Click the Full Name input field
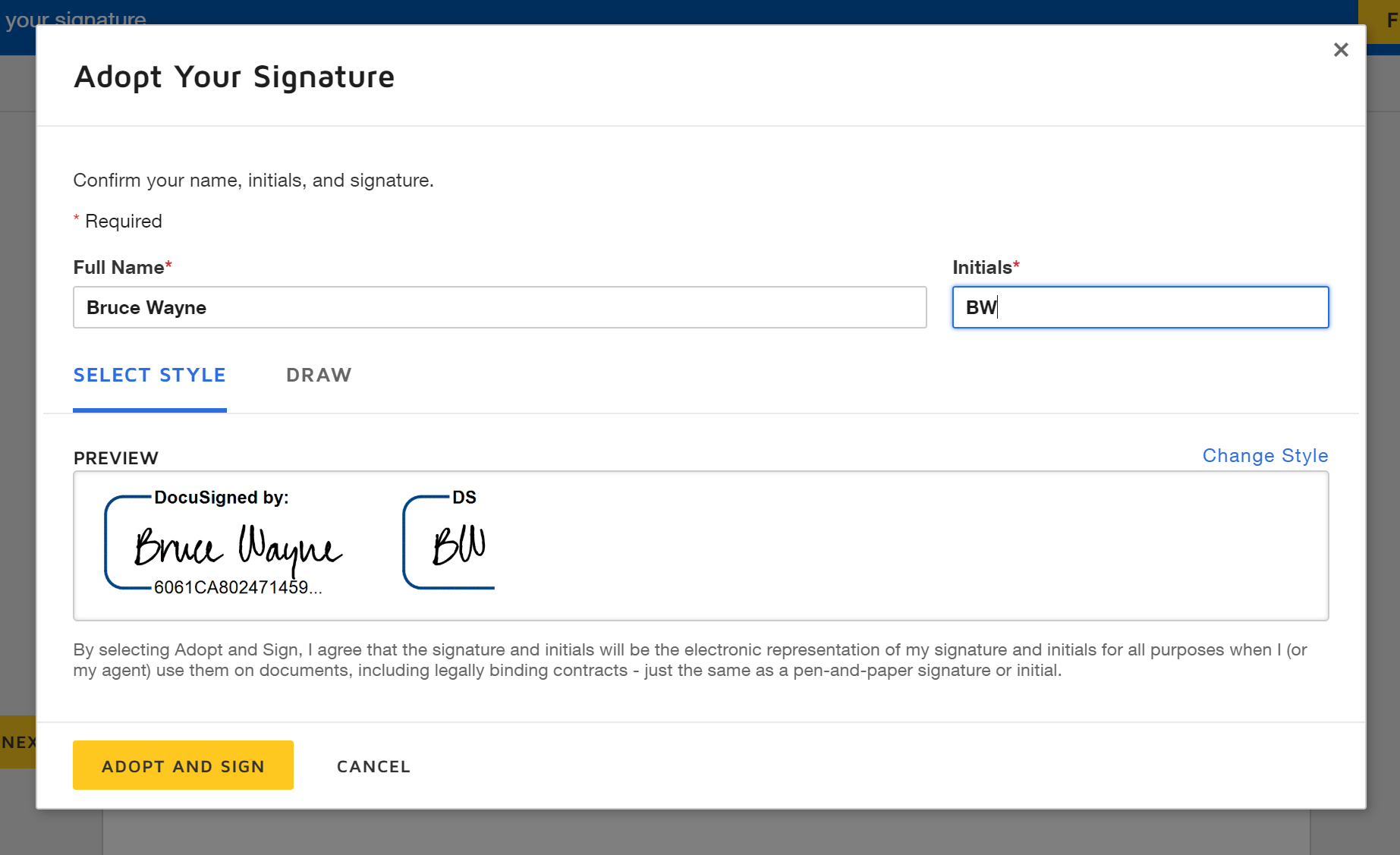The height and width of the screenshot is (855, 1400). [x=499, y=307]
